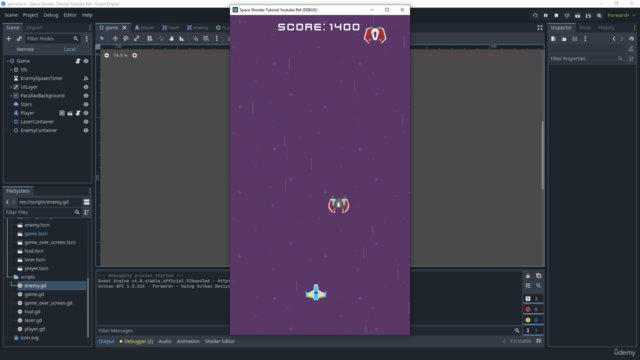This screenshot has height=360, width=640.
Task: Toggle visibility of the ParallaxBackground node
Action: click(x=86, y=96)
